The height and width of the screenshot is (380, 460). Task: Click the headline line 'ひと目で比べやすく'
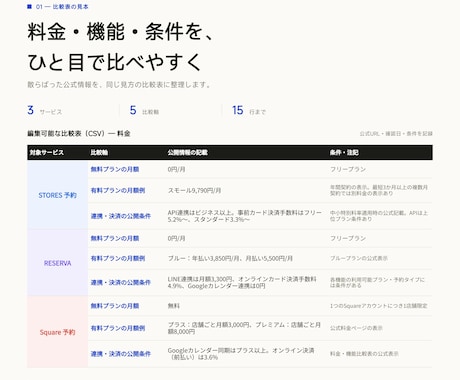tap(115, 62)
